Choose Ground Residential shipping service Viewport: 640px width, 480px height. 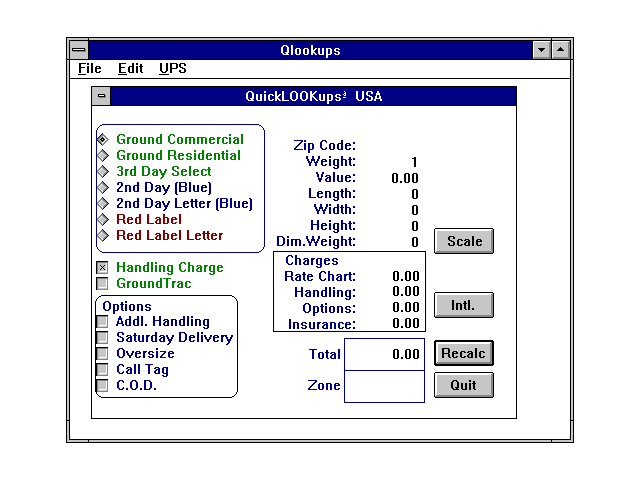click(x=103, y=156)
